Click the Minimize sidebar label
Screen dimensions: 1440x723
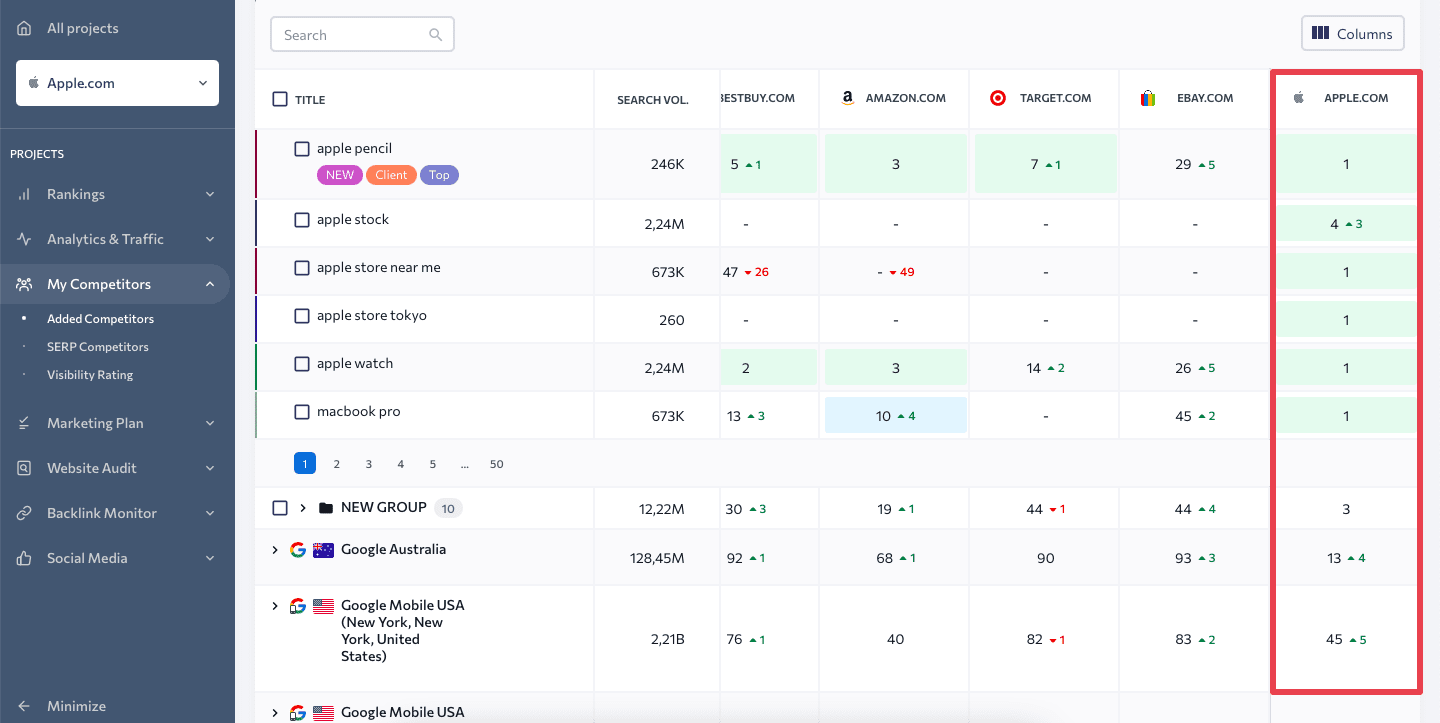[76, 706]
